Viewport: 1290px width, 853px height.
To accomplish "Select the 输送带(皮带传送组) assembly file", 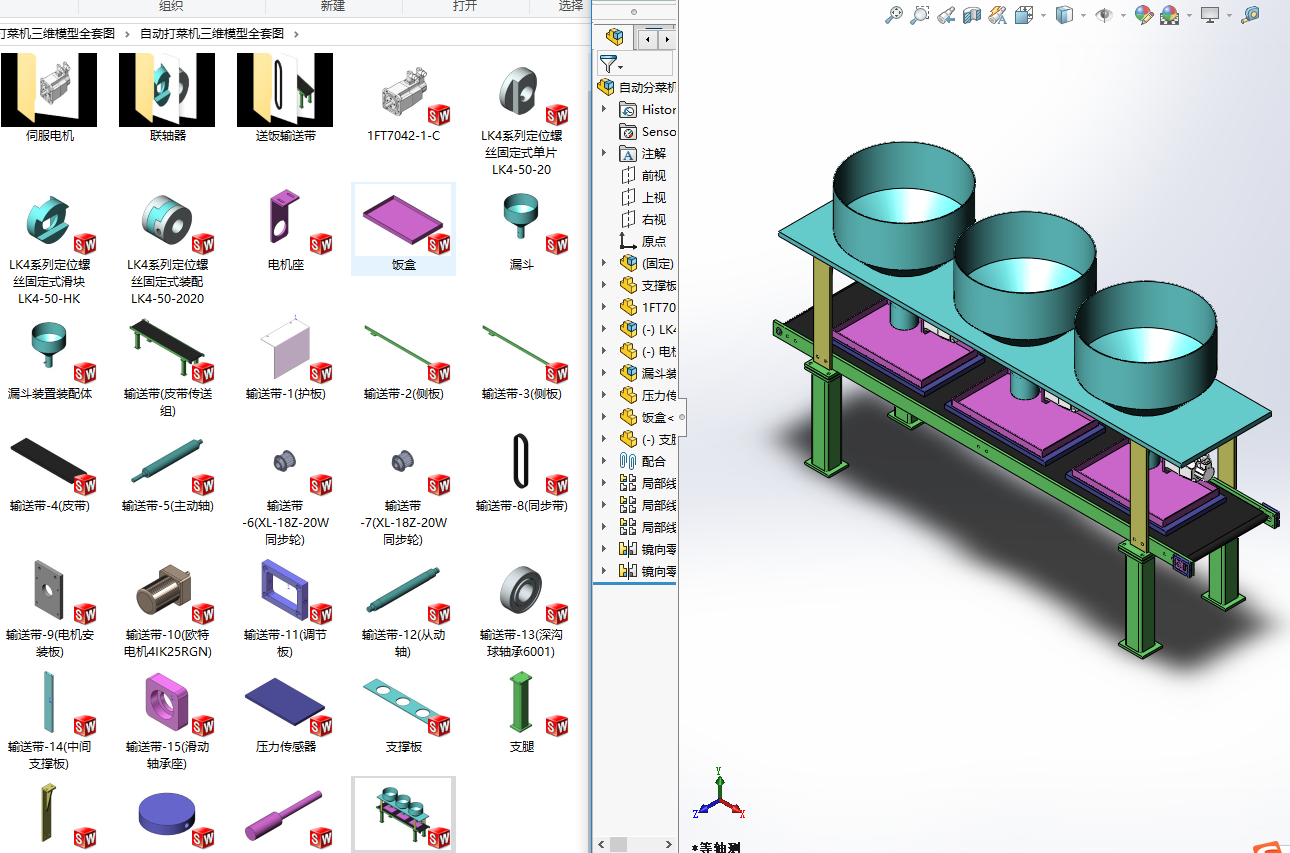I will pyautogui.click(x=168, y=368).
